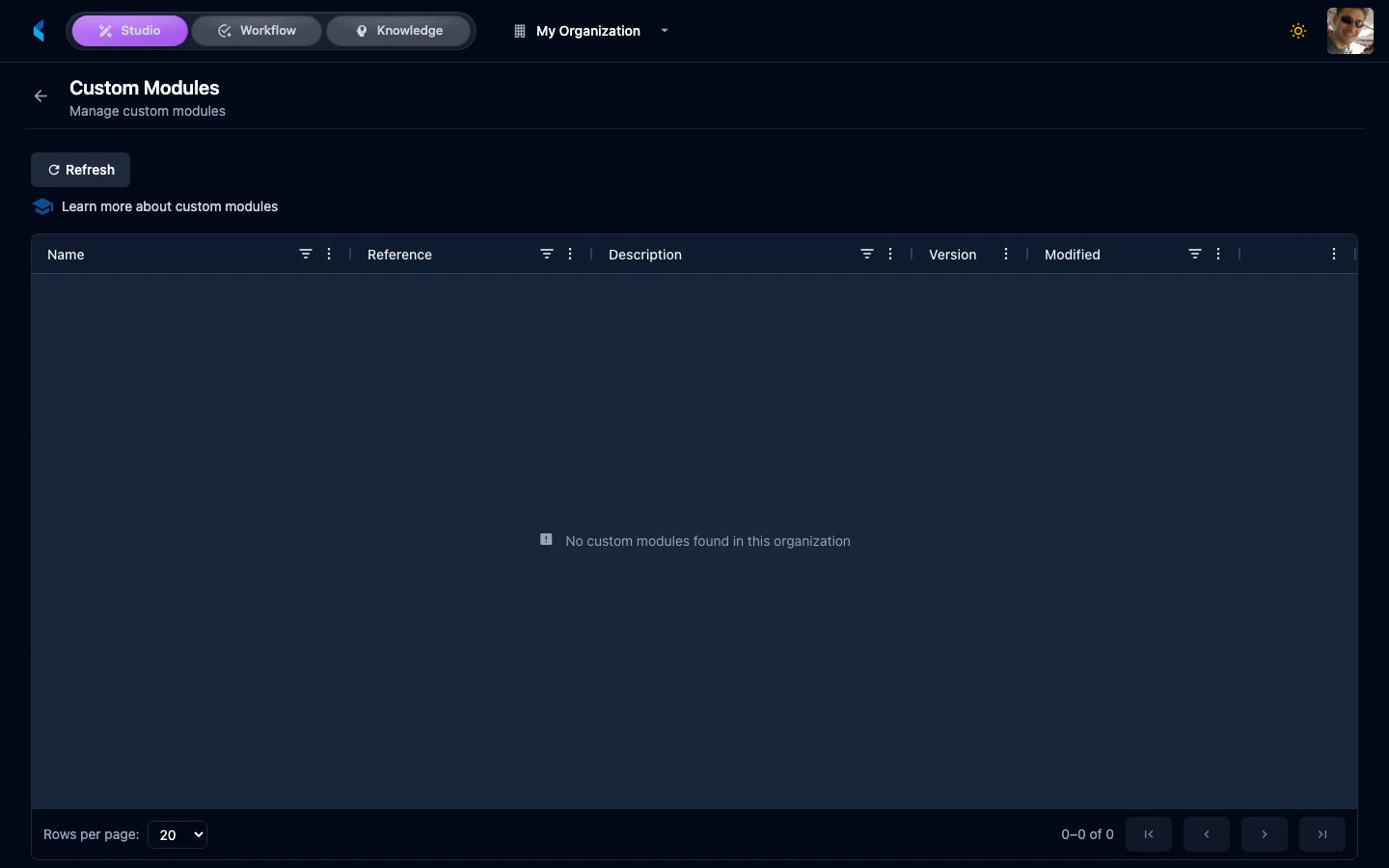This screenshot has width=1389, height=868.
Task: Open the filter icon on the Reference column
Action: tap(547, 254)
